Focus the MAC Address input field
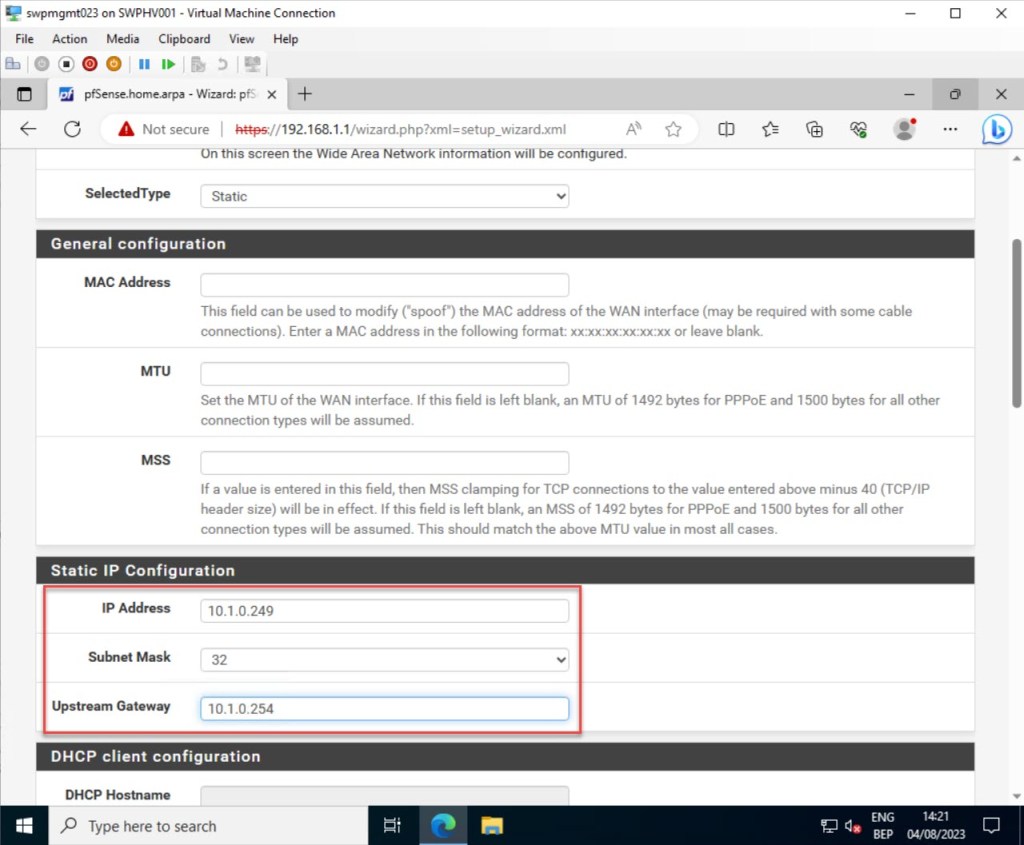 click(x=384, y=285)
